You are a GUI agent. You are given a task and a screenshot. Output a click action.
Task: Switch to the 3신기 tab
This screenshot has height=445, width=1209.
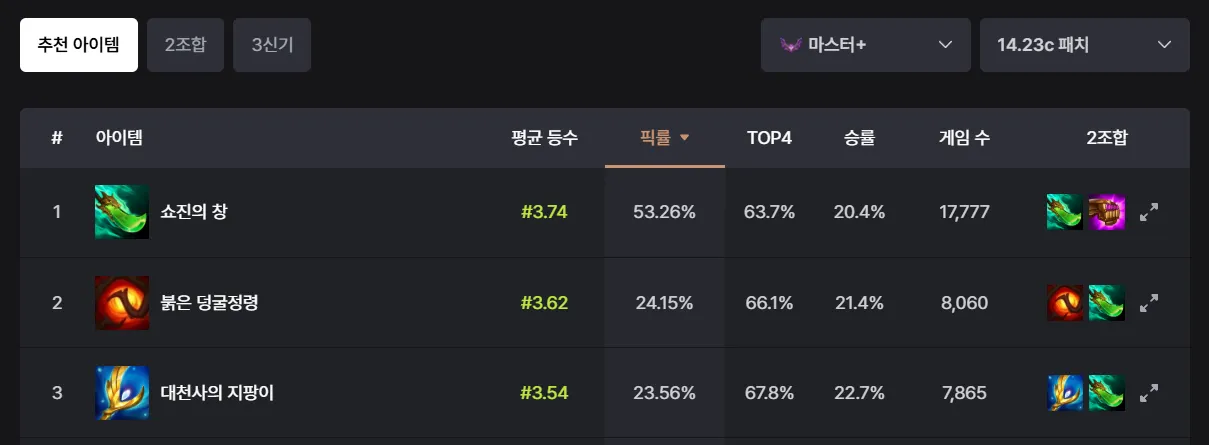[x=272, y=45]
